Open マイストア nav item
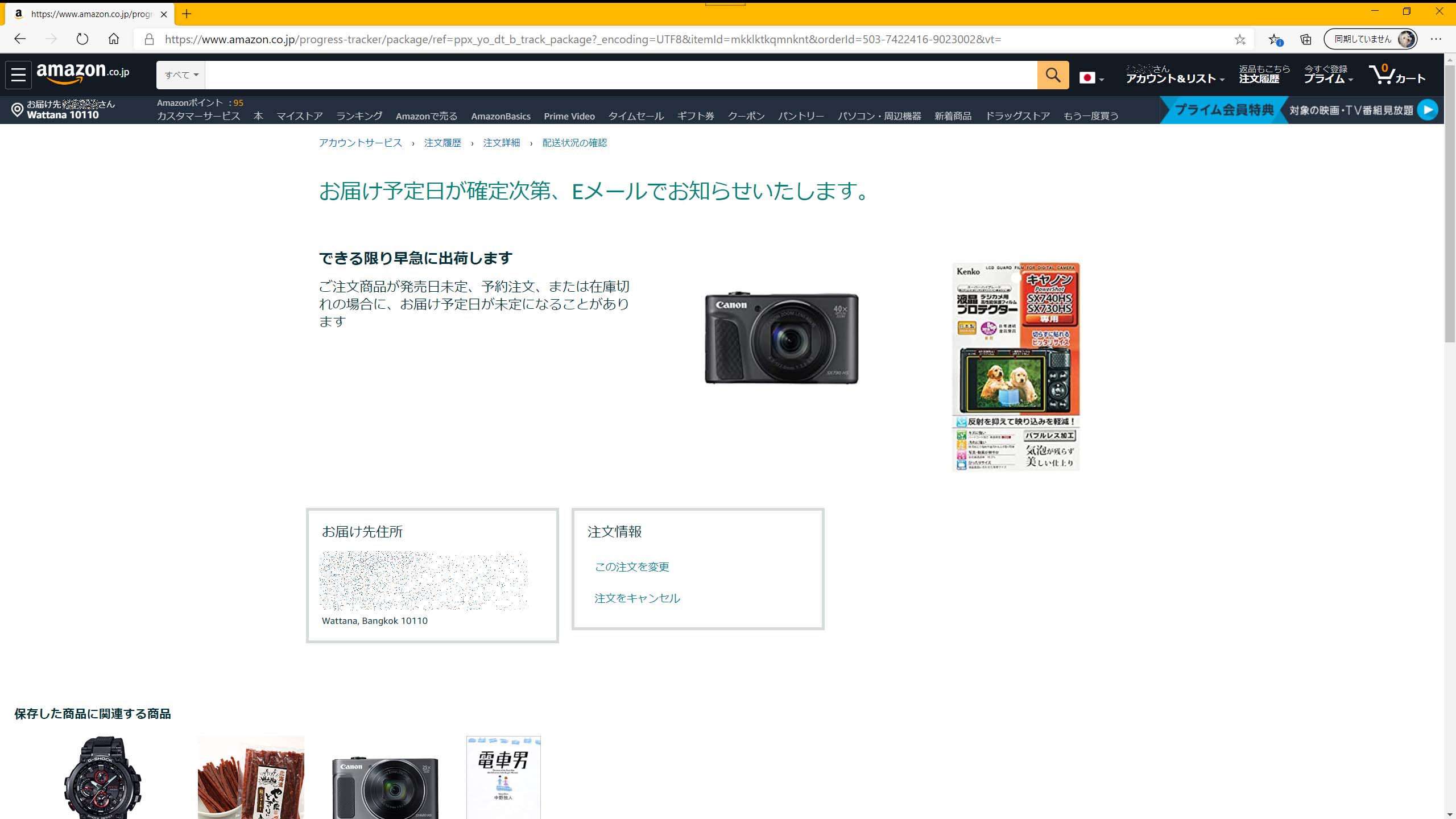The width and height of the screenshot is (1456, 819). tap(300, 116)
